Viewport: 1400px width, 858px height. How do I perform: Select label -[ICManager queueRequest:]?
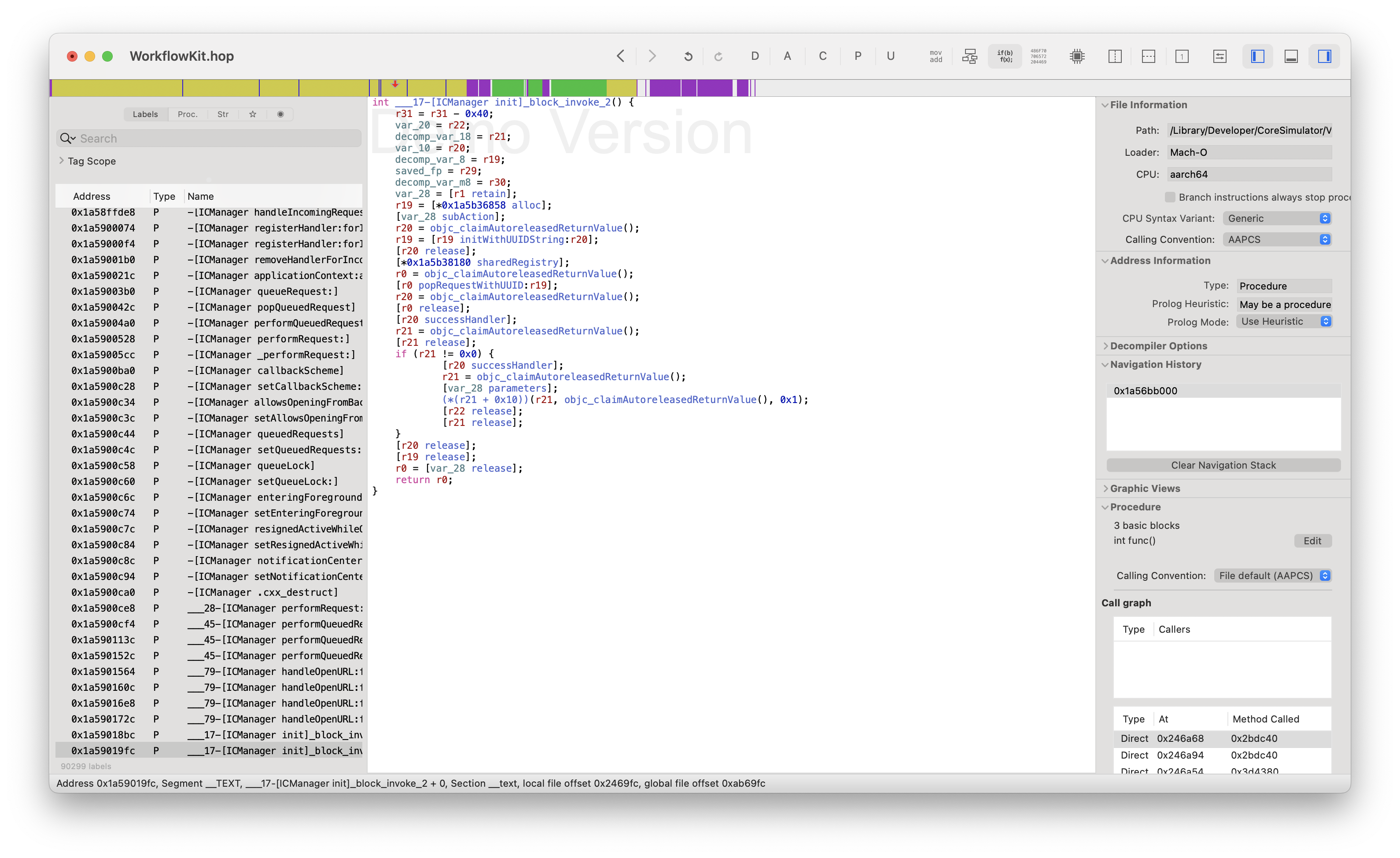209,291
